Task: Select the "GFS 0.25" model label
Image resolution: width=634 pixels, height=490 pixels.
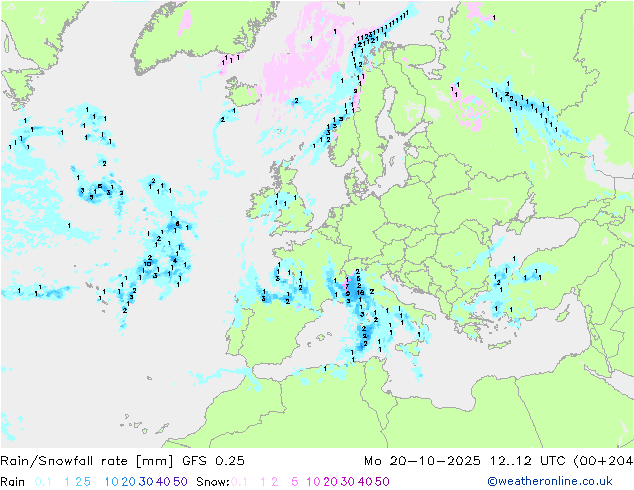Action: coord(213,461)
